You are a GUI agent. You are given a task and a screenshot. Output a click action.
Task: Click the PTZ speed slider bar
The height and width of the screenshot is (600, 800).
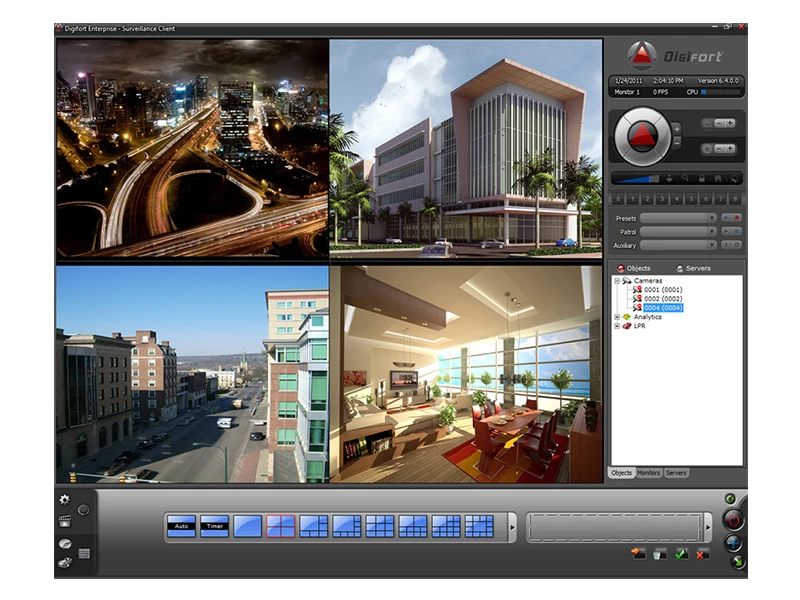(x=636, y=179)
